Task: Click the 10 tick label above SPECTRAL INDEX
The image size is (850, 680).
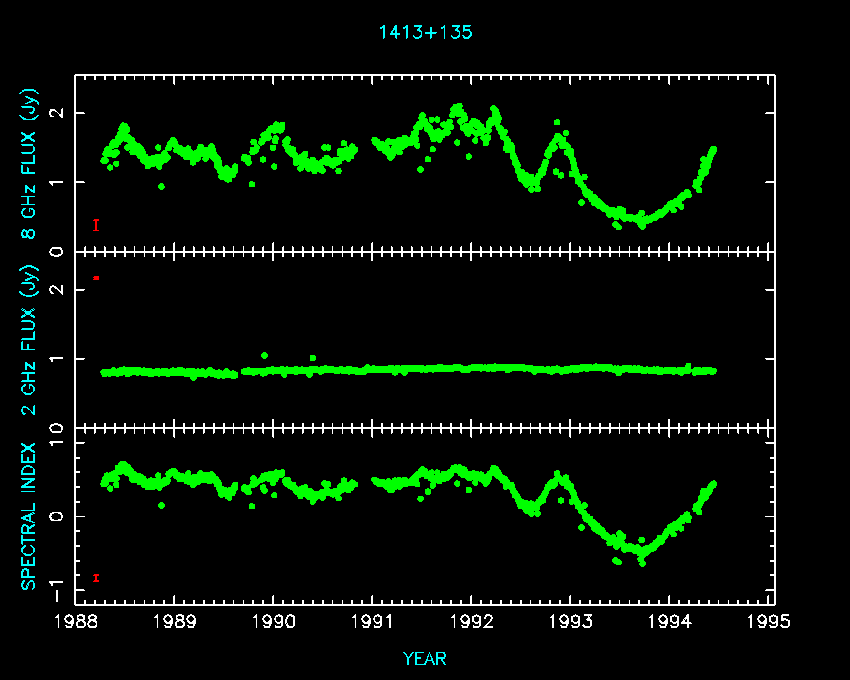Action: [x=58, y=431]
